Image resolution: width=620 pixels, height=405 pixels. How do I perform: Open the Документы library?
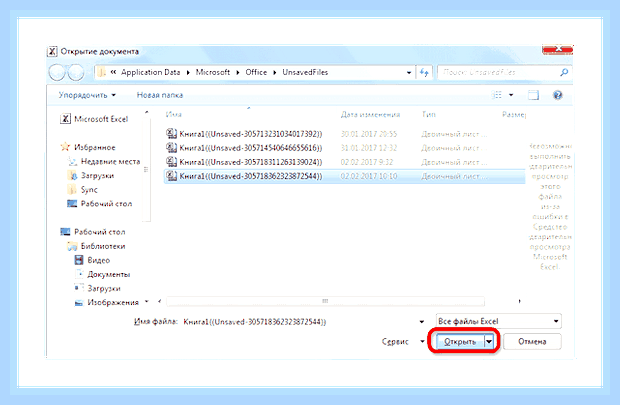(102, 274)
